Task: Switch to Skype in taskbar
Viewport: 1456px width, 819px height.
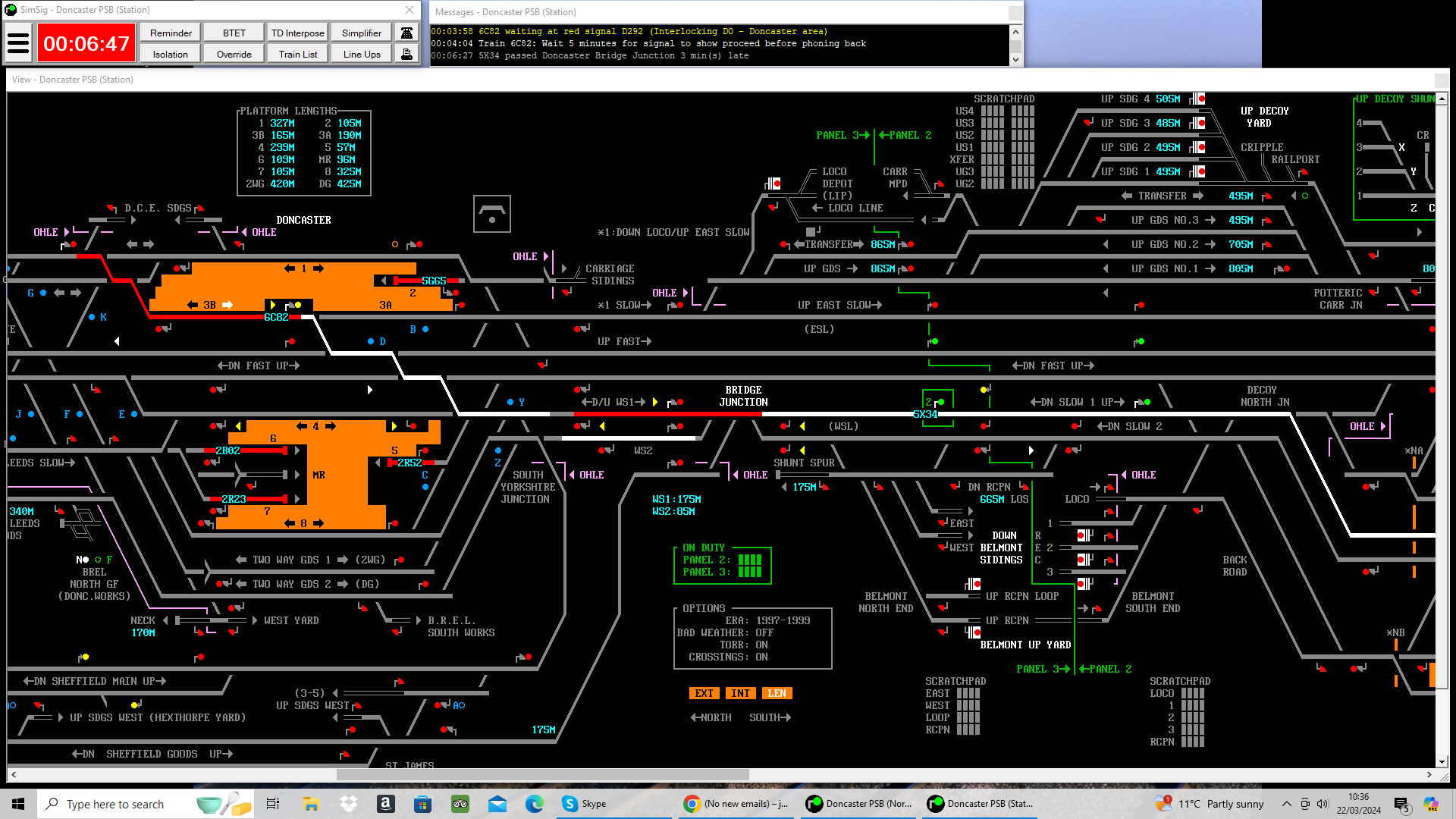Action: click(x=614, y=804)
